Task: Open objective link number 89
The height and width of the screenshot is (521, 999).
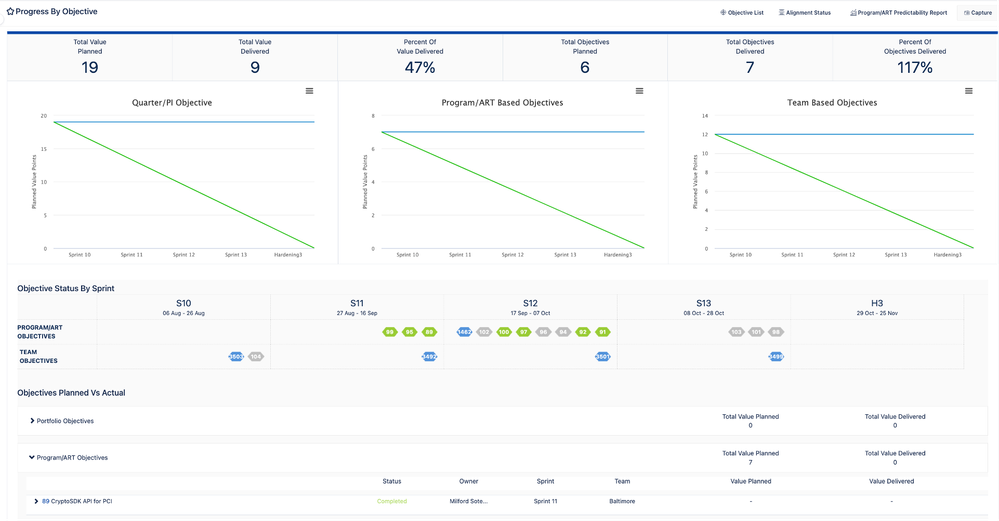Action: (x=45, y=501)
